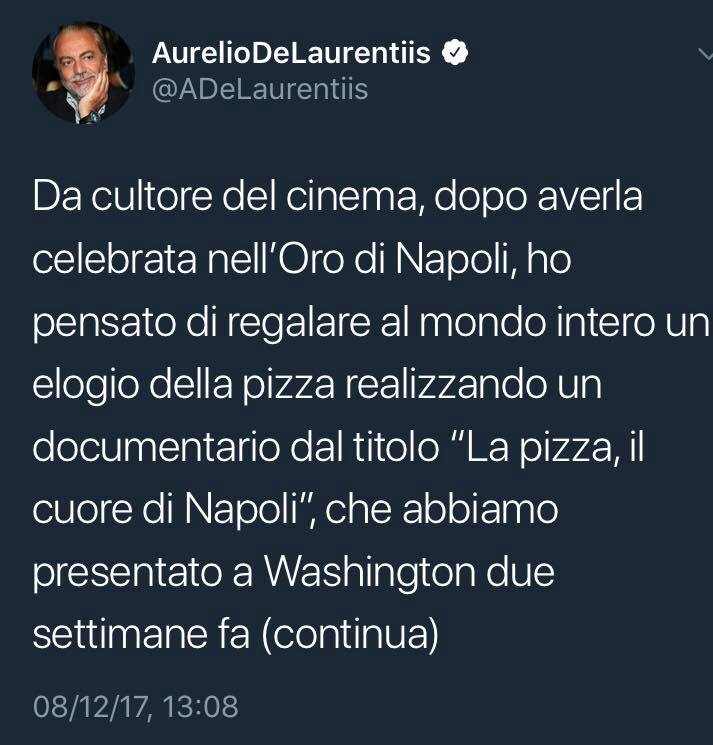Open the AurelioDeLaurentiis display name

[x=291, y=52]
